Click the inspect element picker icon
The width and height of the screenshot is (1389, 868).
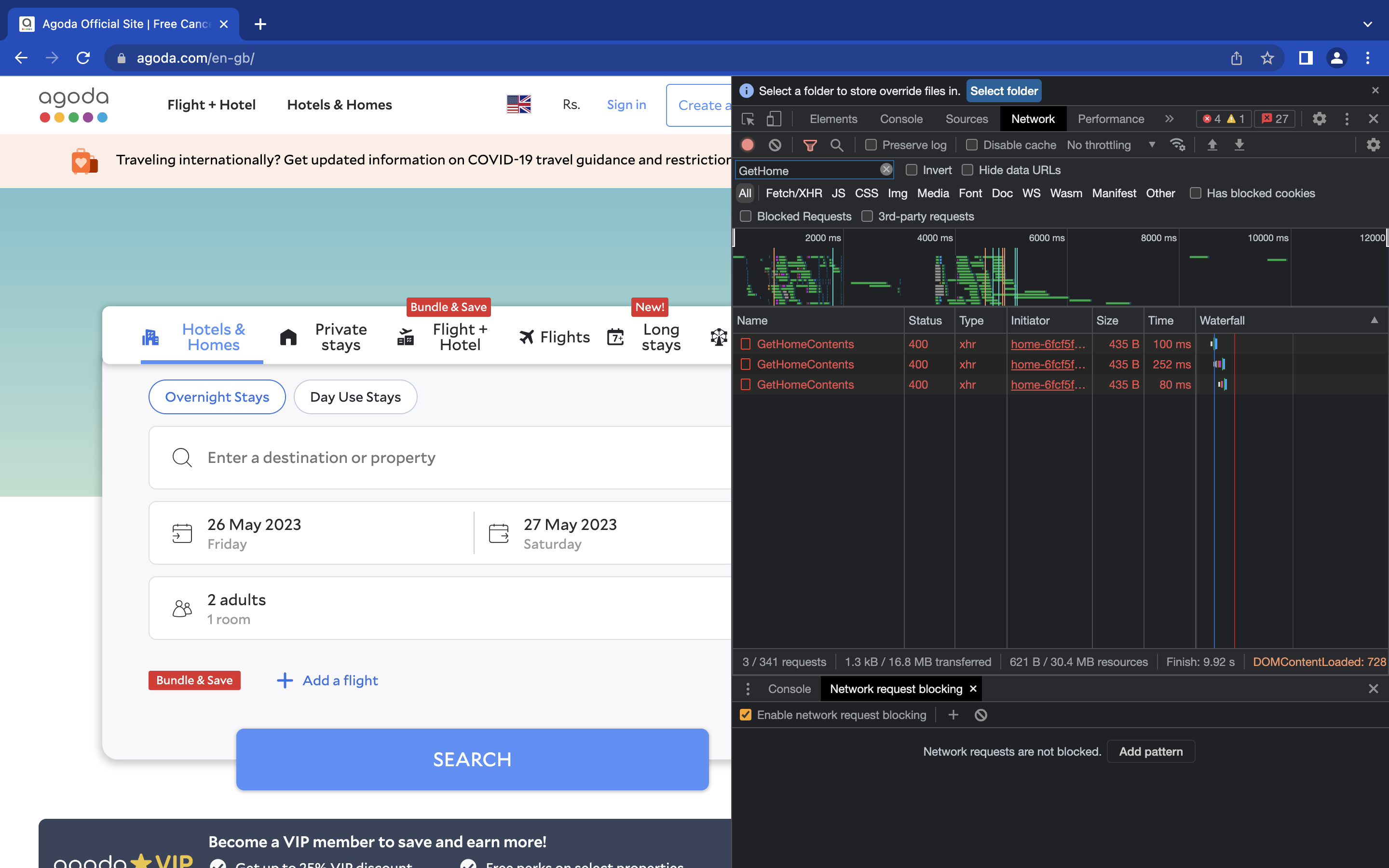pyautogui.click(x=748, y=119)
